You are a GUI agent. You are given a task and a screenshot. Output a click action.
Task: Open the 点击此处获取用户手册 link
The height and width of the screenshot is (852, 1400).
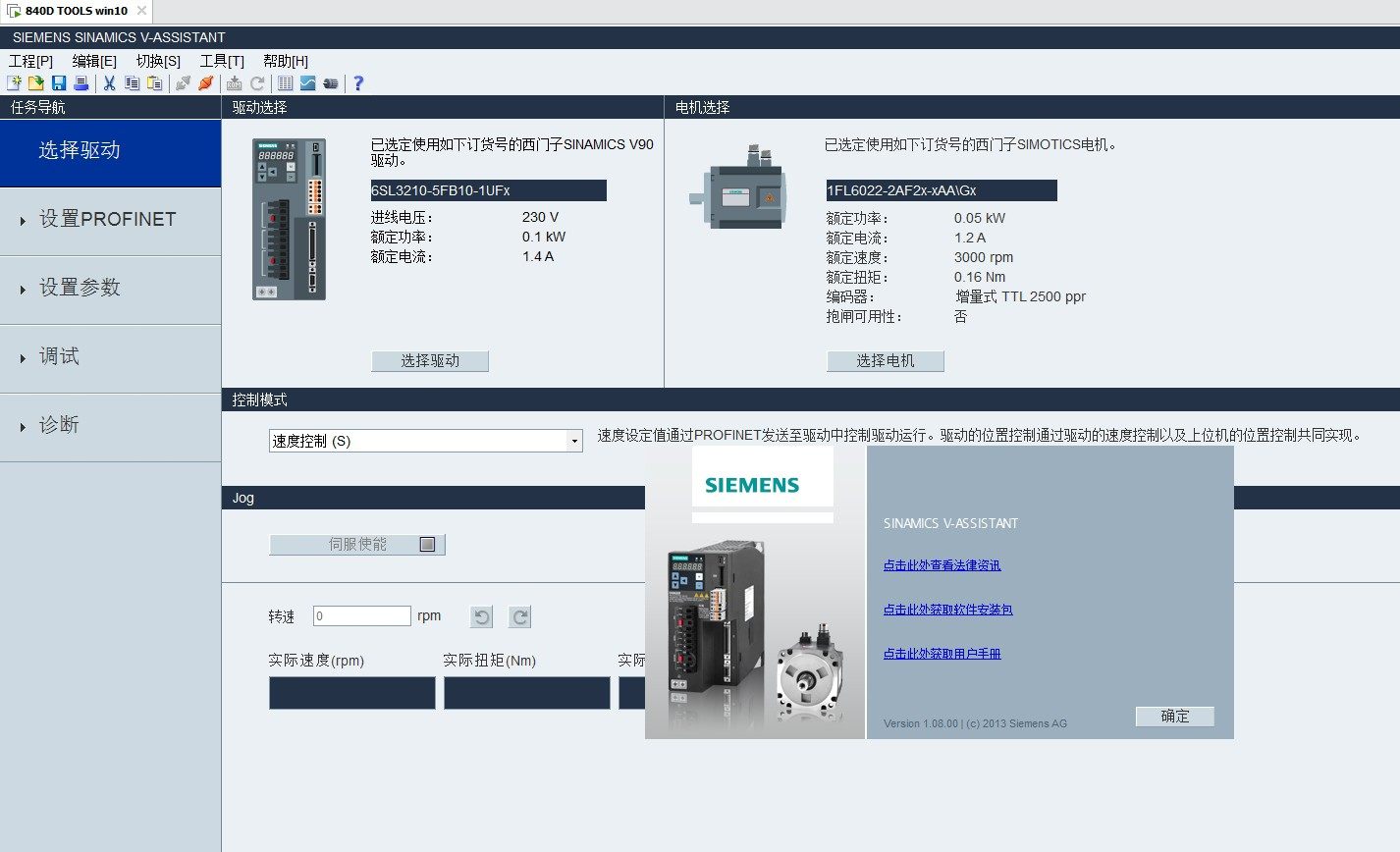click(x=942, y=654)
